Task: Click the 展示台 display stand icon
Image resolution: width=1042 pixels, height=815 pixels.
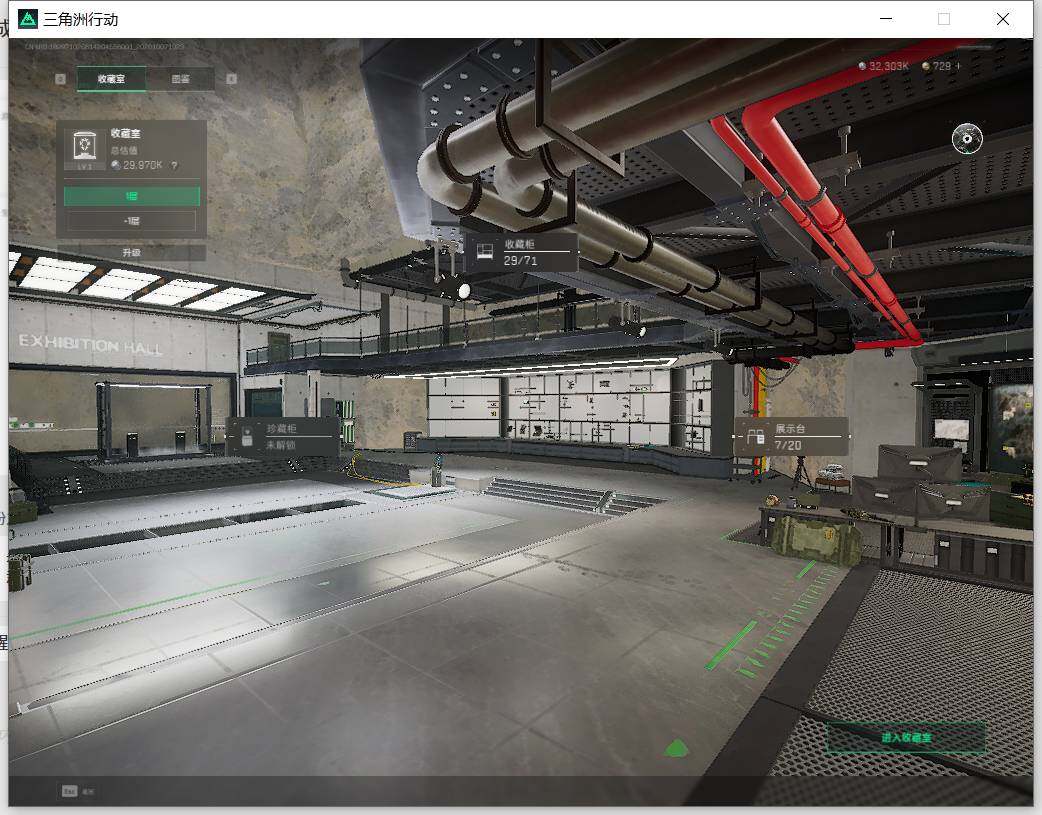Action: point(756,437)
